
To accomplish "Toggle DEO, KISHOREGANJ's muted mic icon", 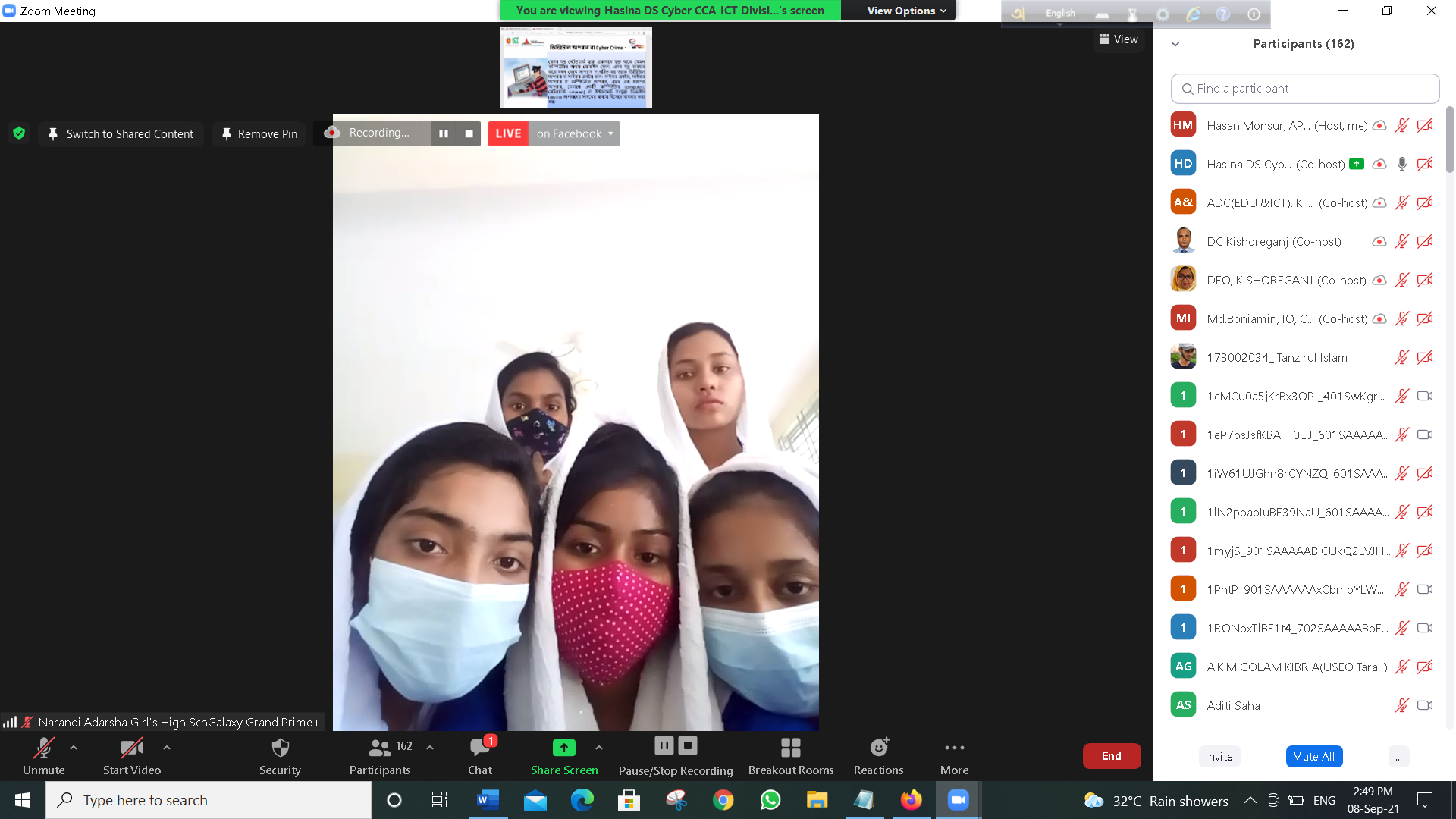I will [x=1401, y=281].
